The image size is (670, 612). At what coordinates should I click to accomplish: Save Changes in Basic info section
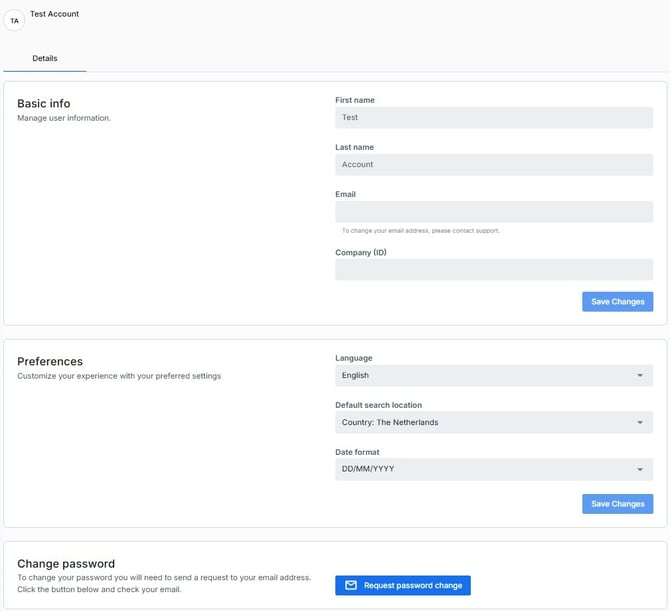point(617,302)
